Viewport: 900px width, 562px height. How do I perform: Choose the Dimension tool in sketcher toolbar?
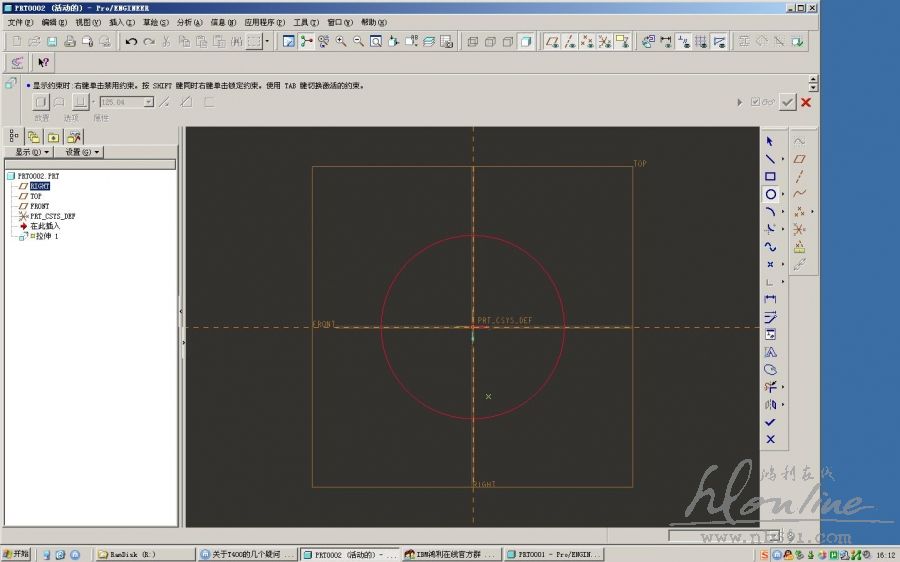[x=770, y=299]
